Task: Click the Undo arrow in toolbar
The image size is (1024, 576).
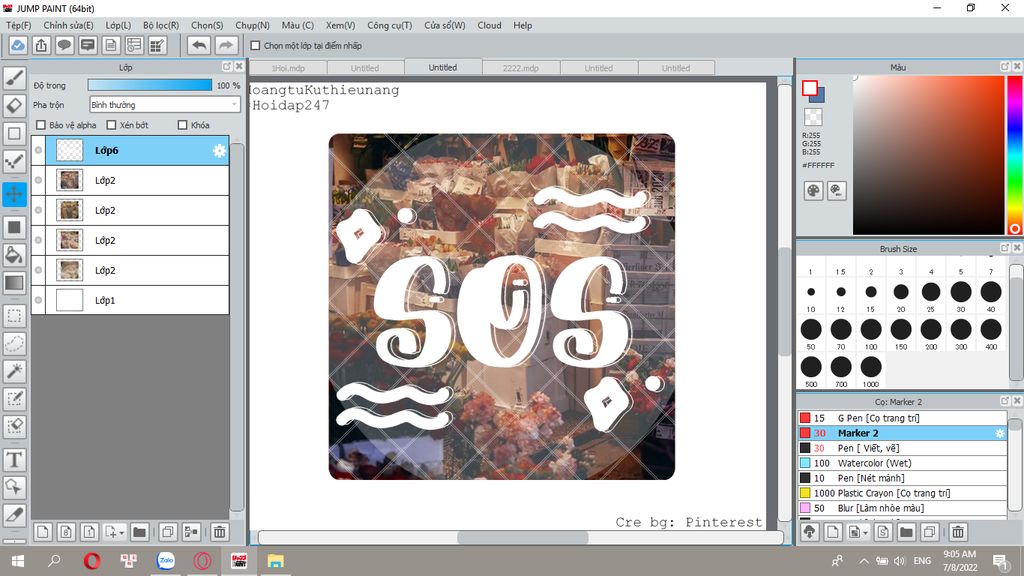Action: coord(199,45)
